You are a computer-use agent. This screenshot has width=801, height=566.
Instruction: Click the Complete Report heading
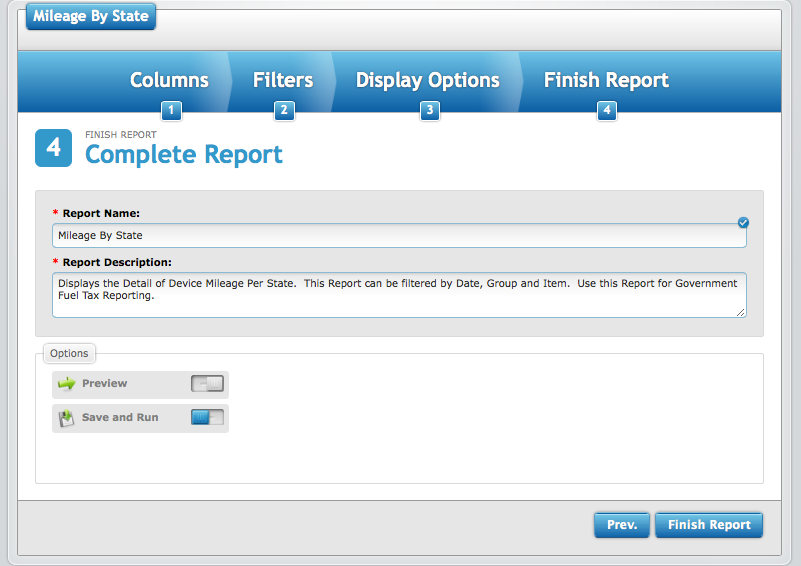(x=184, y=155)
